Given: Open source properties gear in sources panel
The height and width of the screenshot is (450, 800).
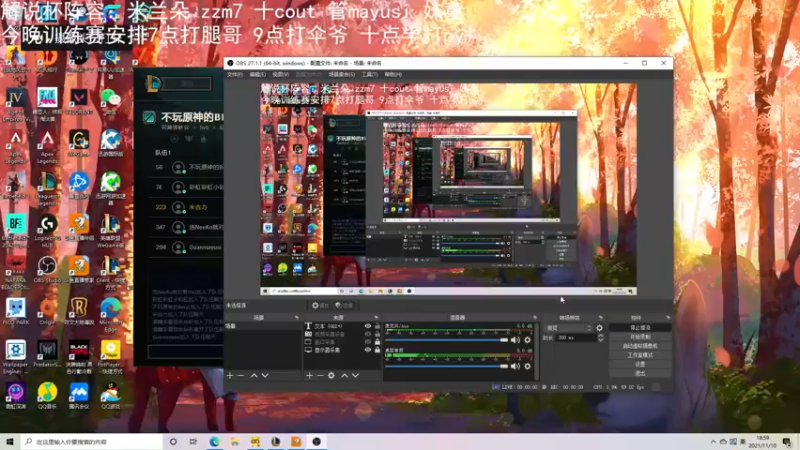Looking at the screenshot, I should point(331,376).
